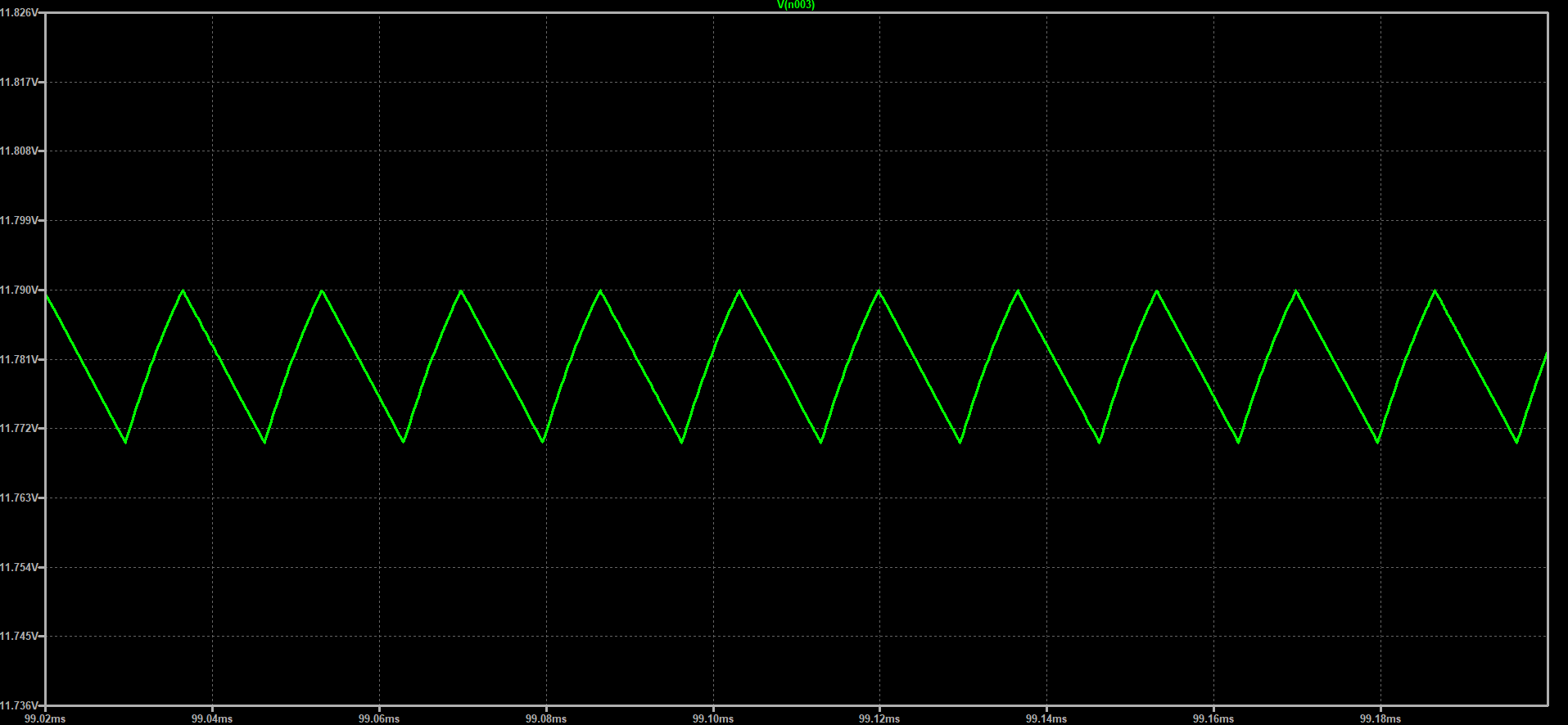Click the 99.08ms x-axis label
The image size is (1568, 725).
pyautogui.click(x=546, y=718)
